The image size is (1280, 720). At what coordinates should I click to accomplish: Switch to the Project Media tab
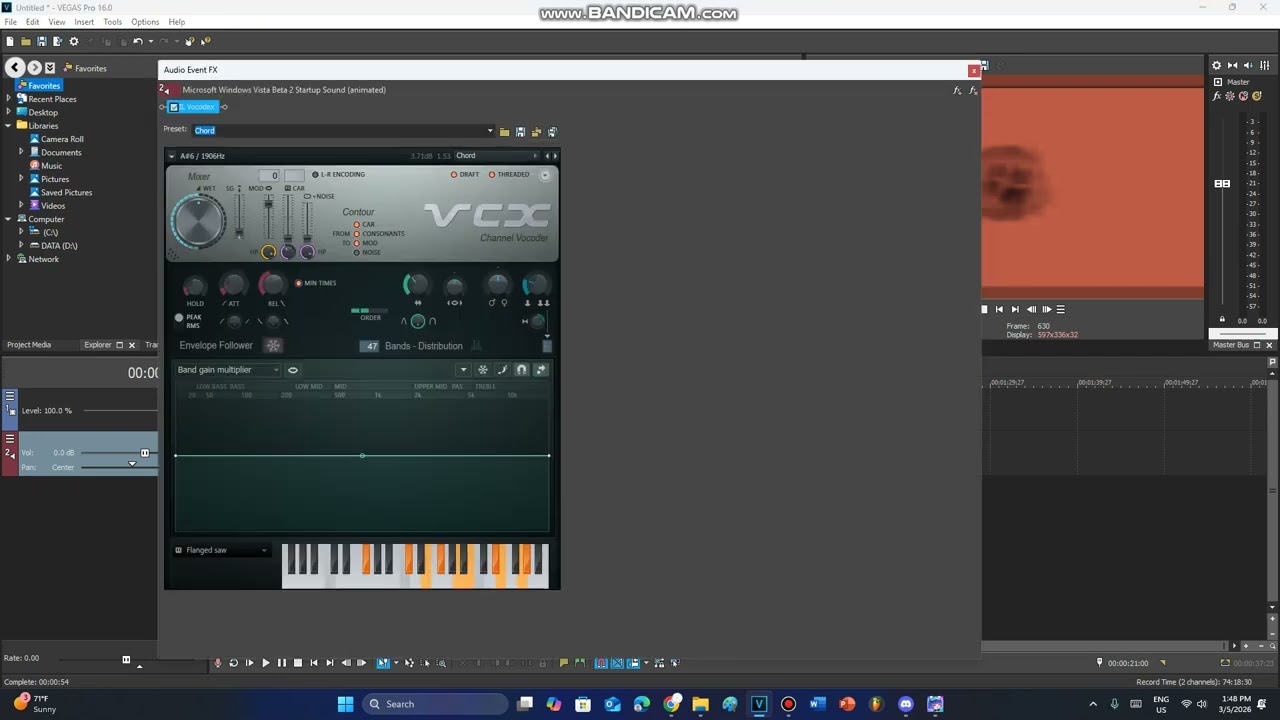click(x=29, y=345)
